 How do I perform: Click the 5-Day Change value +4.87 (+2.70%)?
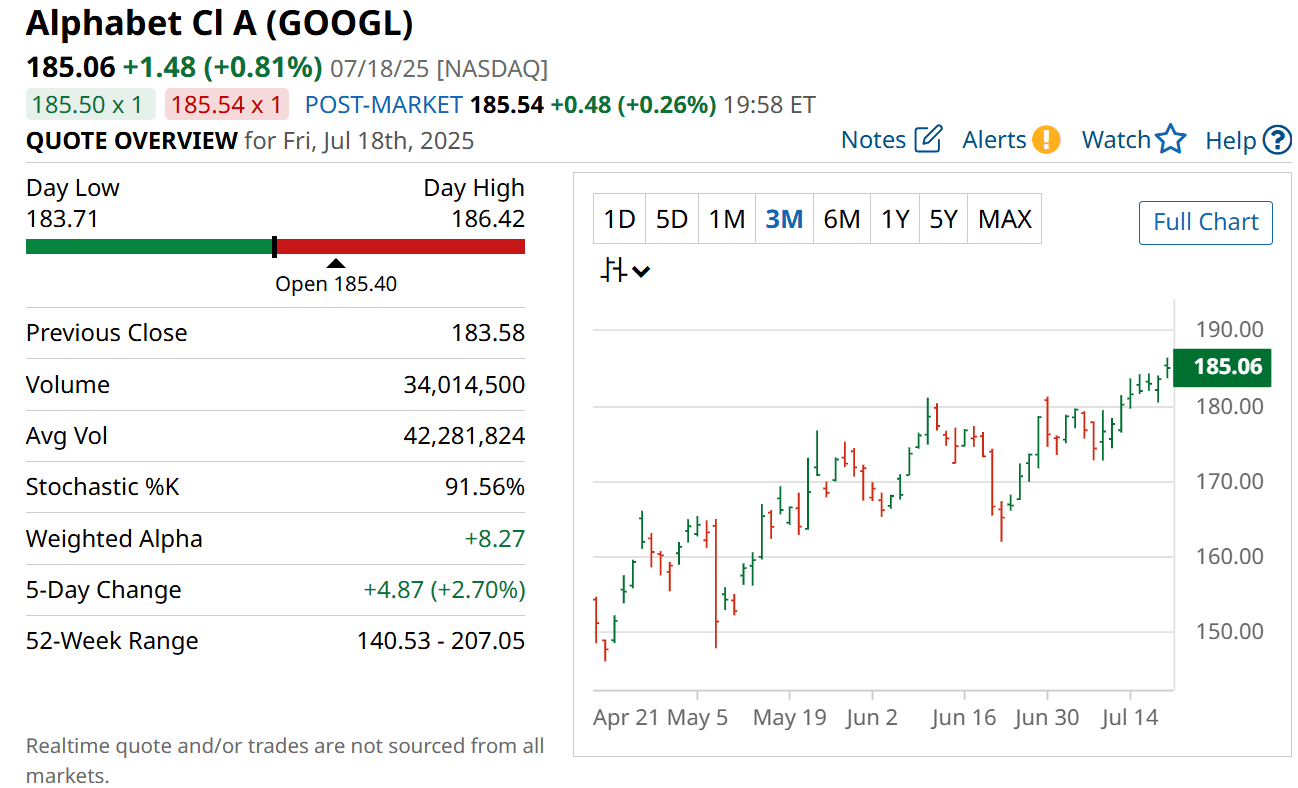444,590
